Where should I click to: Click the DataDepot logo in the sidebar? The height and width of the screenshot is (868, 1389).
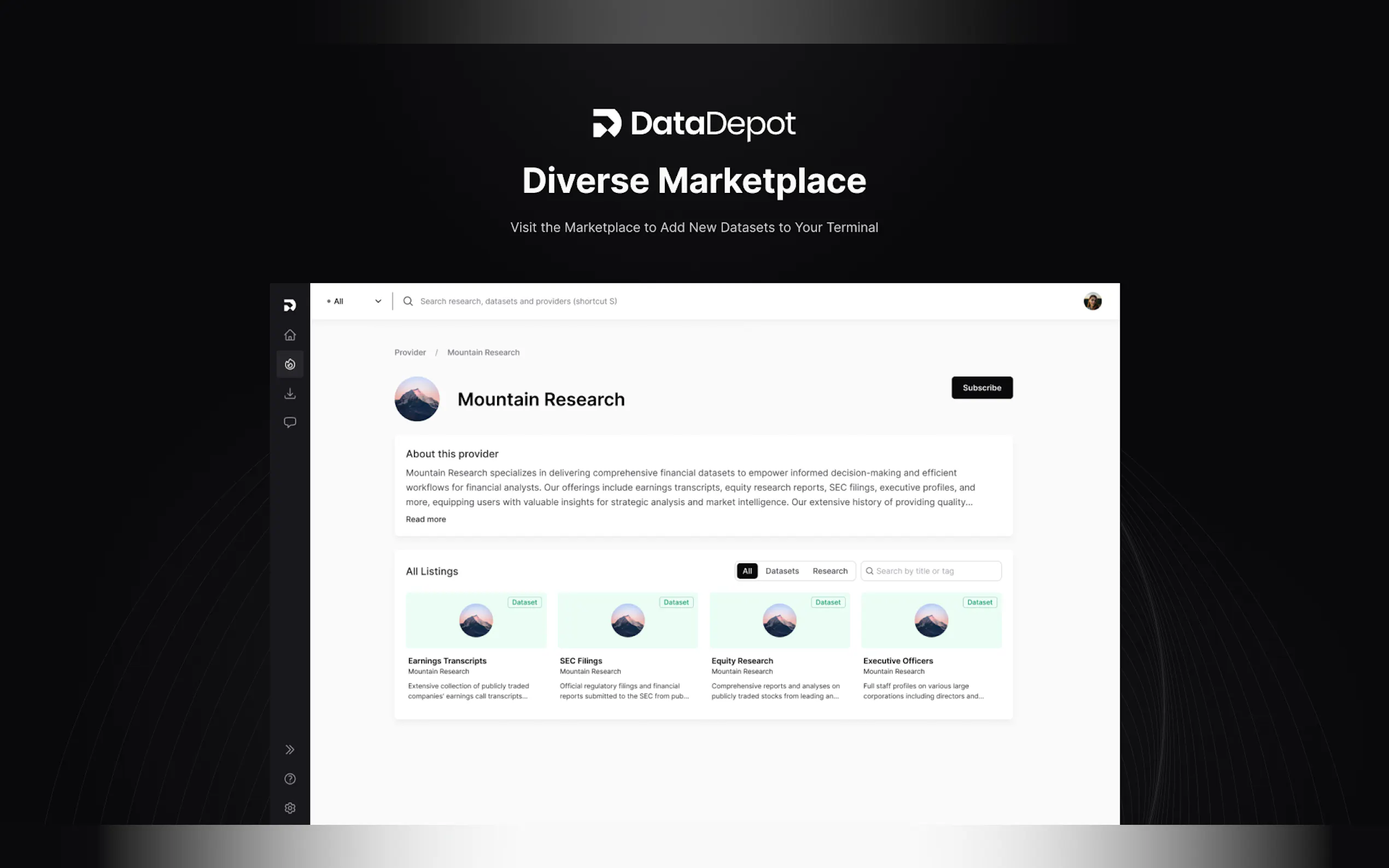click(x=289, y=305)
